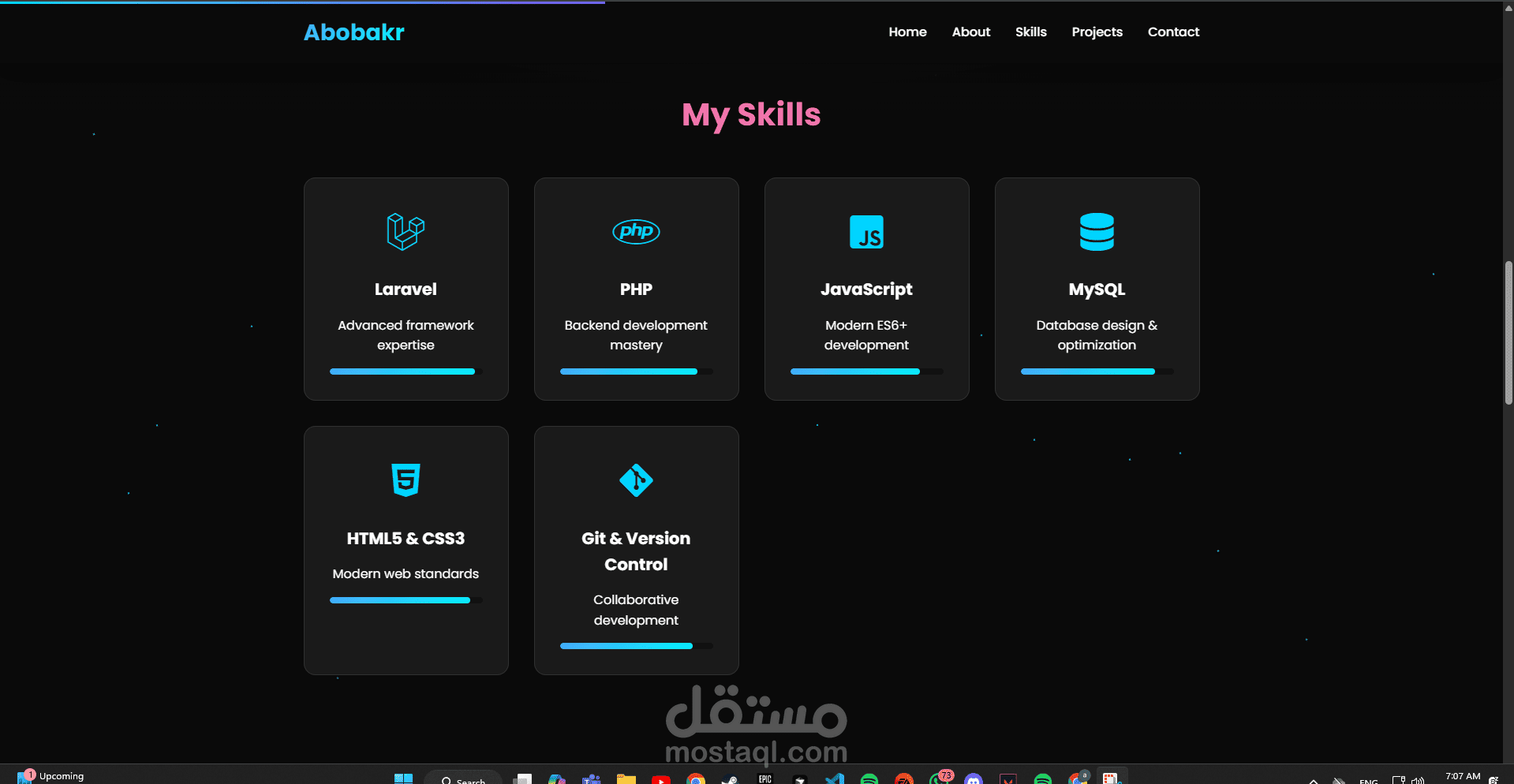The width and height of the screenshot is (1514, 784).
Task: Click the MySQL skill progress bar
Action: click(x=1097, y=371)
